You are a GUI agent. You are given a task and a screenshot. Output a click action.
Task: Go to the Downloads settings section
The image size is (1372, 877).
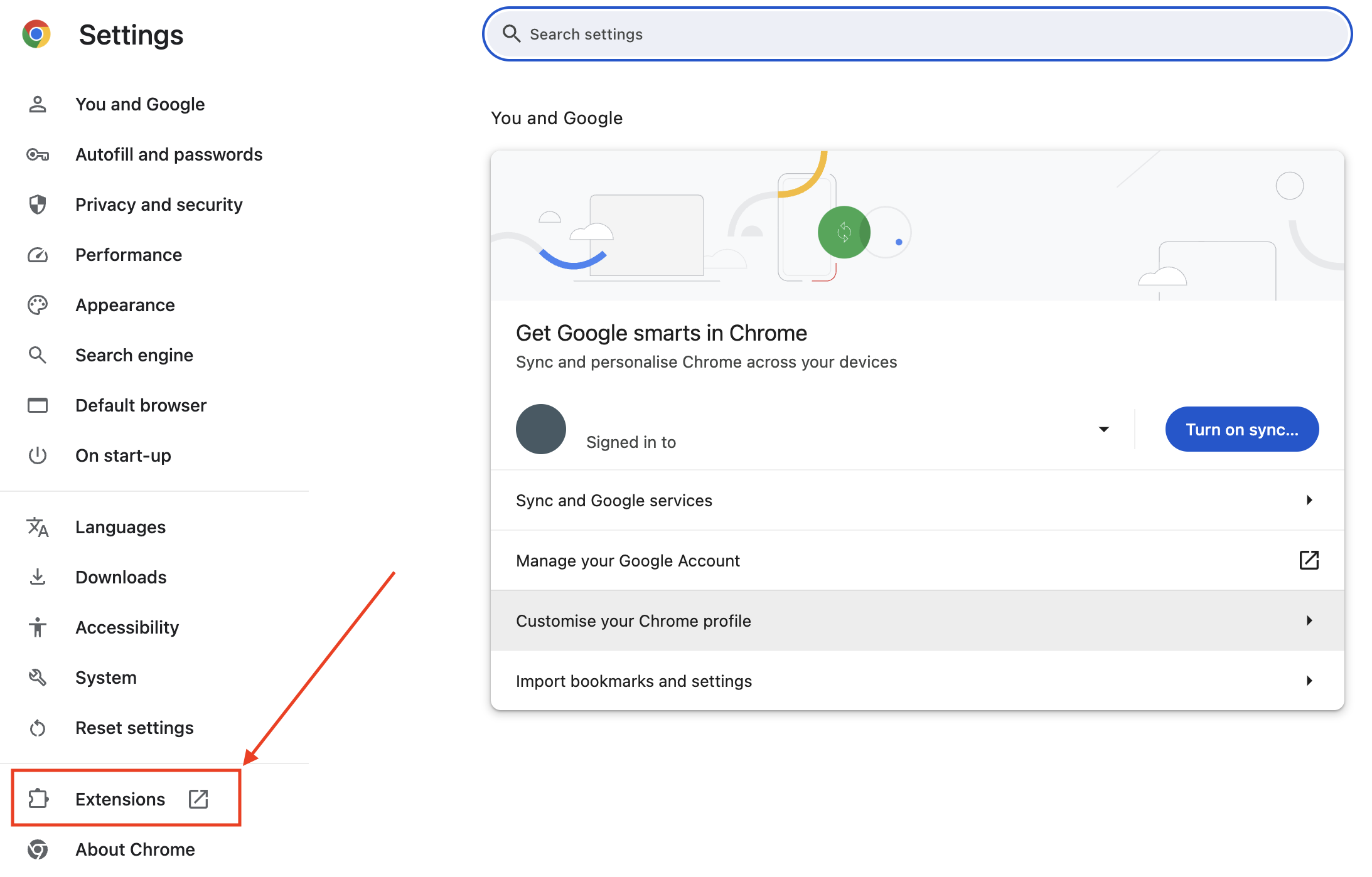(121, 577)
